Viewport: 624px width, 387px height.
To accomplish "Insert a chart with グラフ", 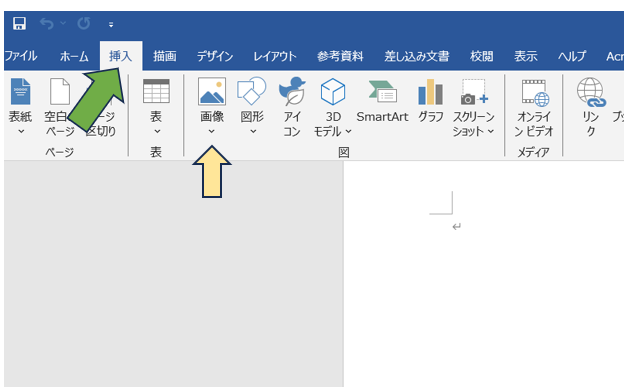I will [431, 101].
